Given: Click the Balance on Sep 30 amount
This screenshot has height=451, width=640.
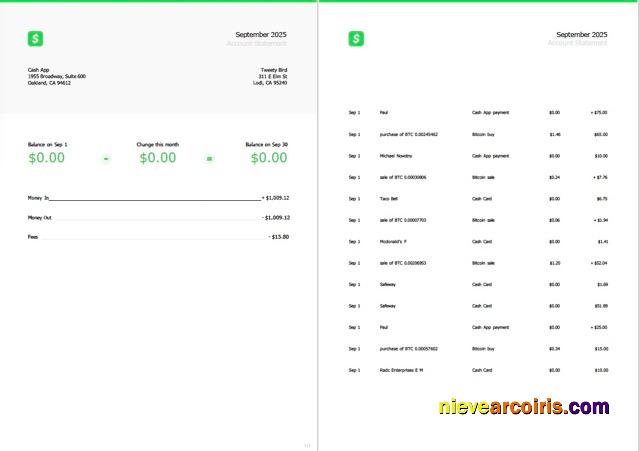Looking at the screenshot, I should (x=268, y=158).
